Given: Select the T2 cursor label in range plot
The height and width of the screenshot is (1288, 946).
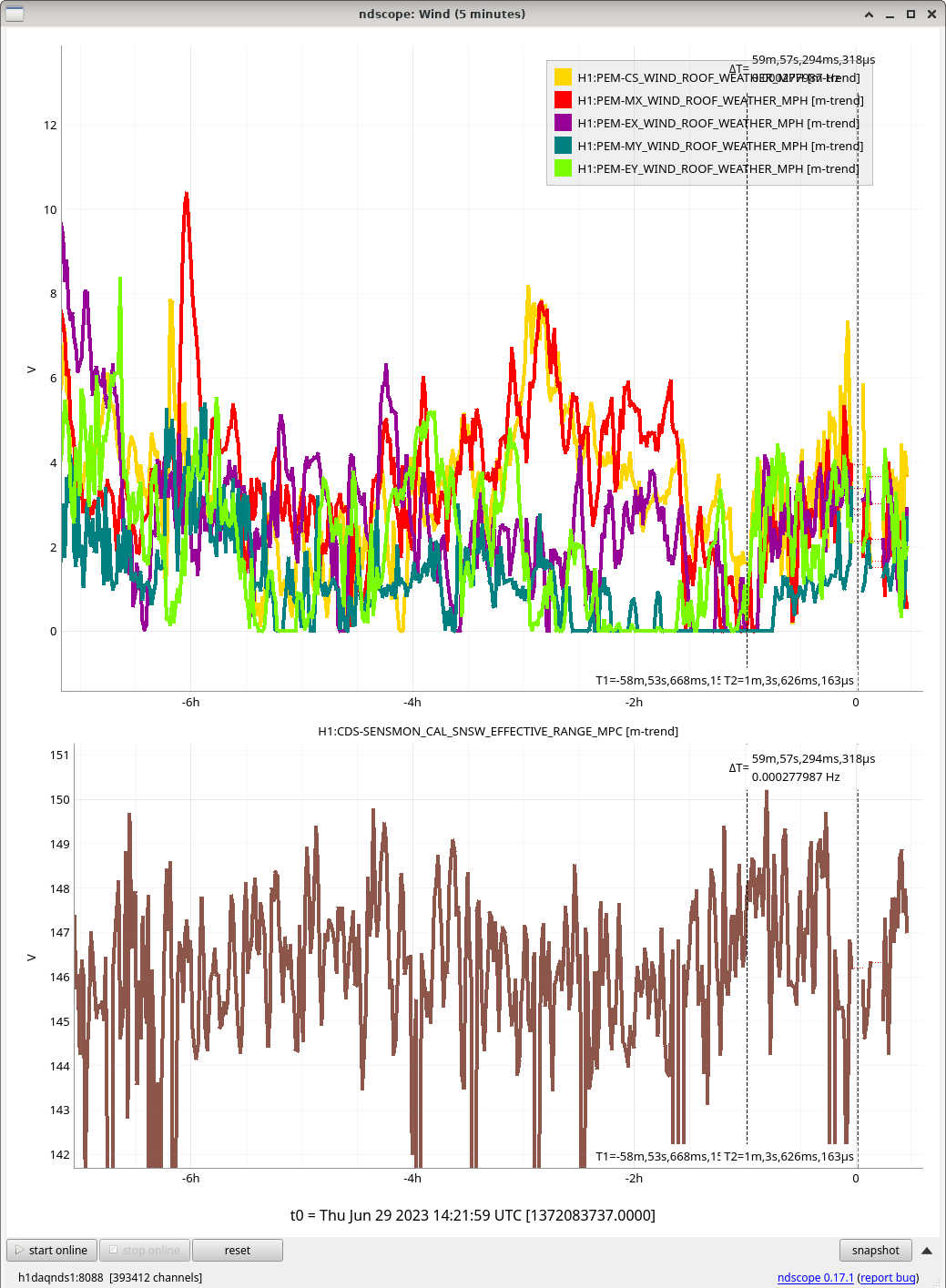Looking at the screenshot, I should coord(788,1157).
